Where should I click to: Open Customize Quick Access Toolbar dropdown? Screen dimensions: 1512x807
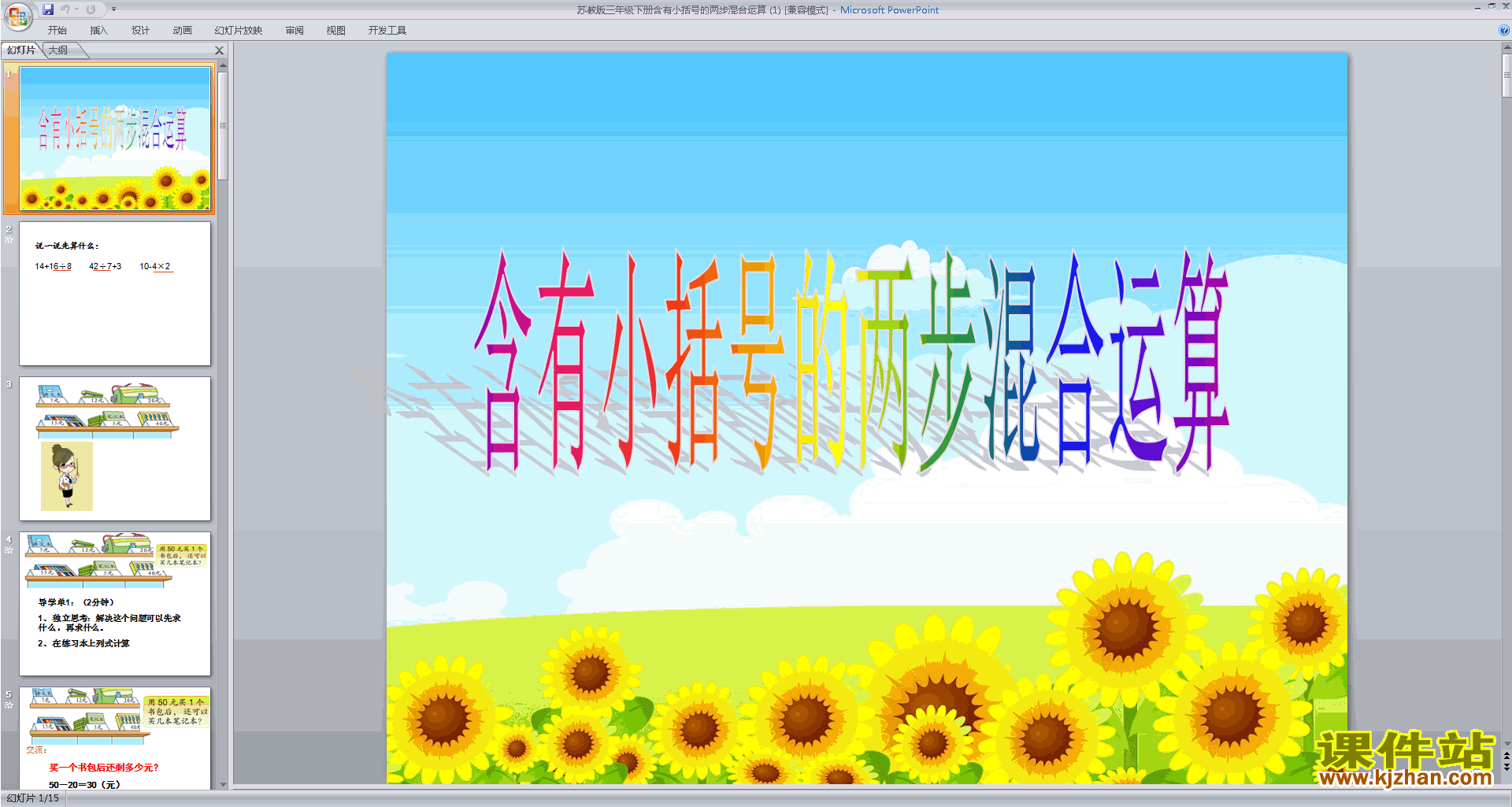coord(113,9)
